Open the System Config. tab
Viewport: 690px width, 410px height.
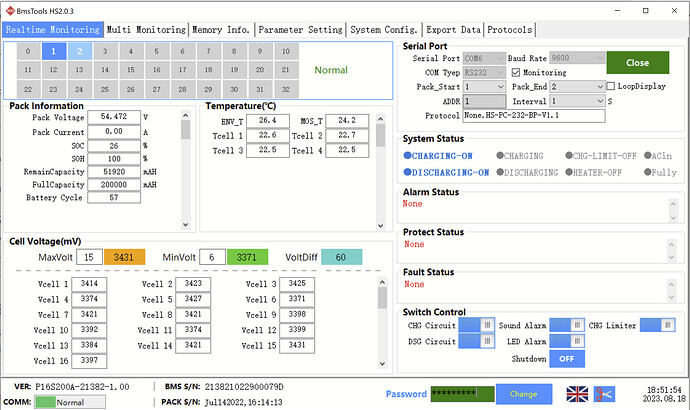[384, 29]
